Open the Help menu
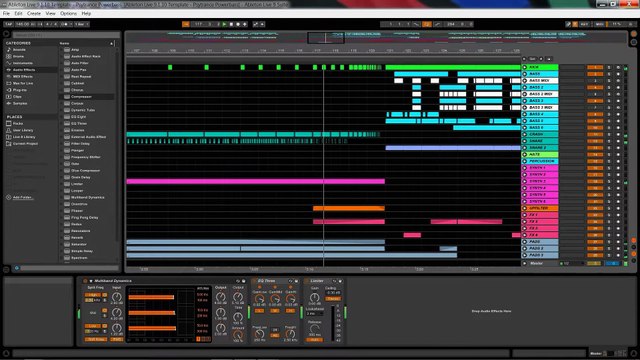Screen dimensions: 640x360 [86, 13]
